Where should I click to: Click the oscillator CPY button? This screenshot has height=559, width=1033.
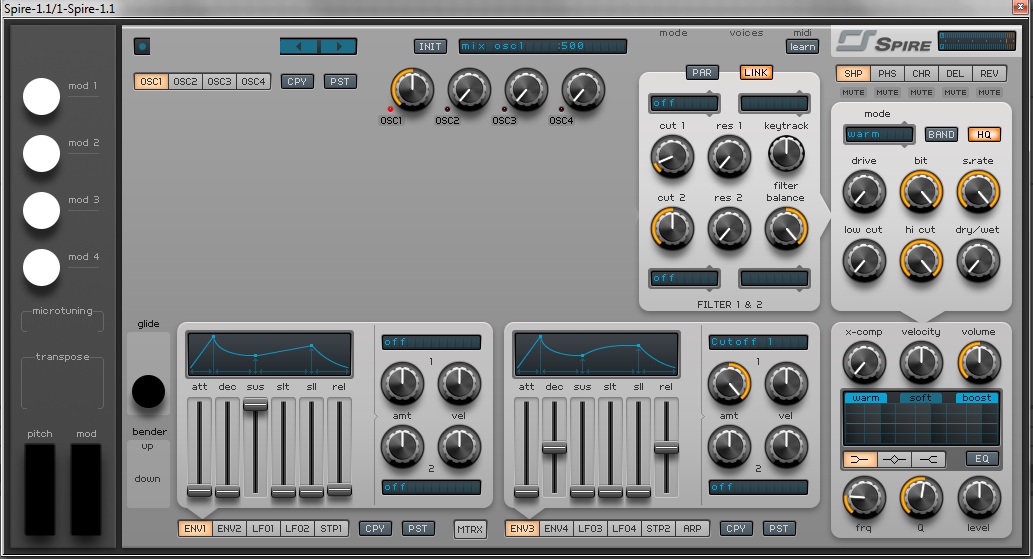[x=297, y=82]
